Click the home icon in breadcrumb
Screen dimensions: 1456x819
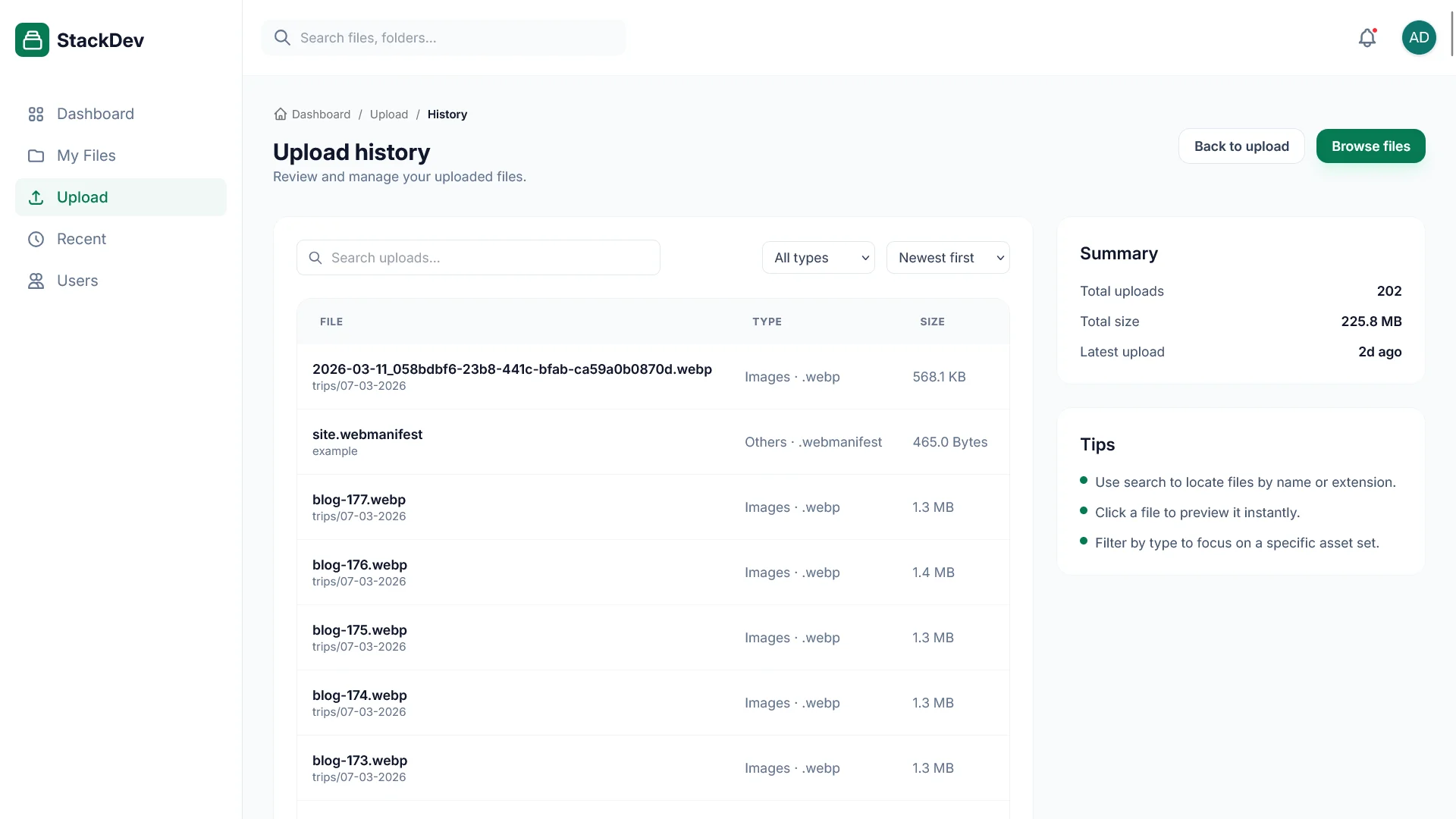[280, 115]
